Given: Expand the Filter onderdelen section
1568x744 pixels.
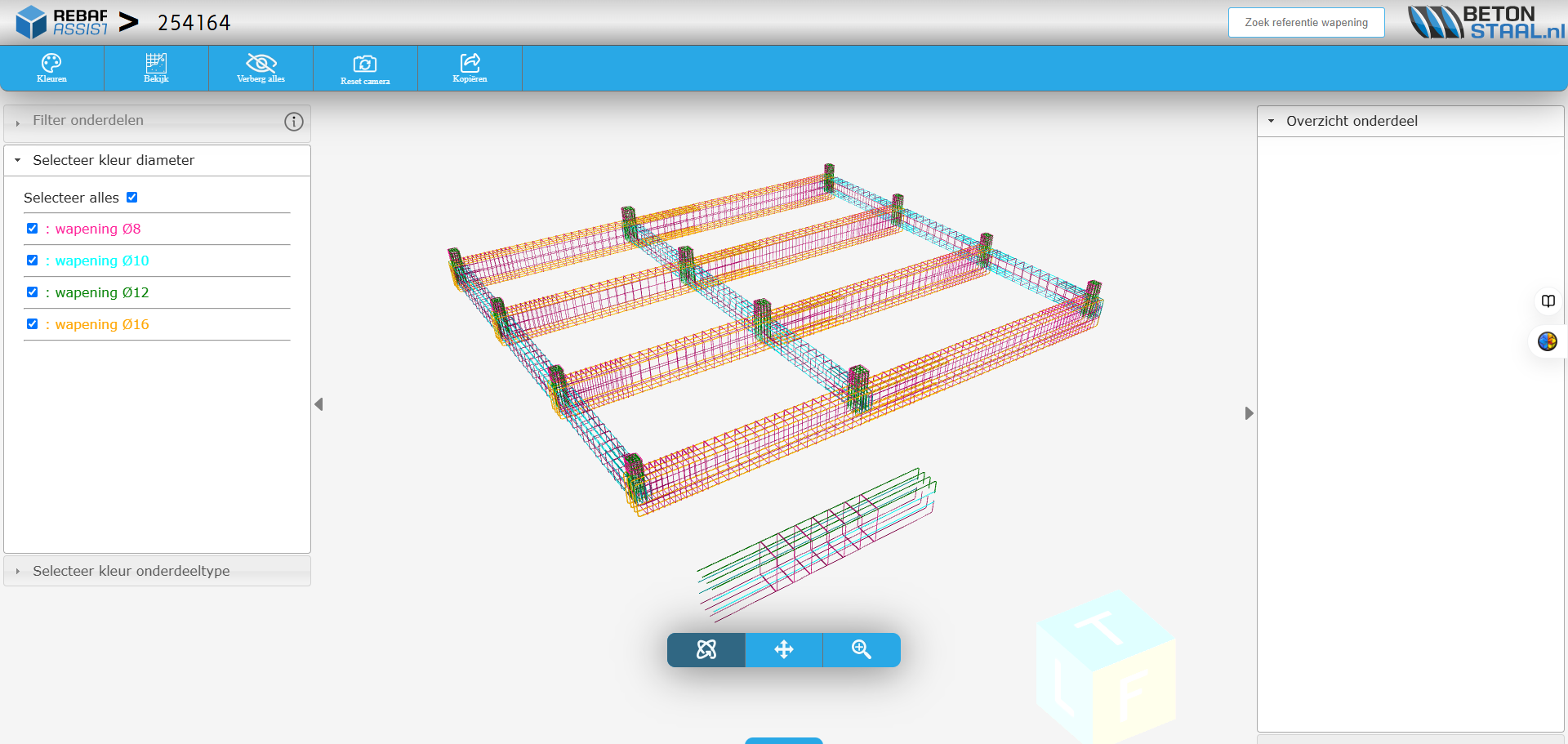Looking at the screenshot, I should coord(88,121).
